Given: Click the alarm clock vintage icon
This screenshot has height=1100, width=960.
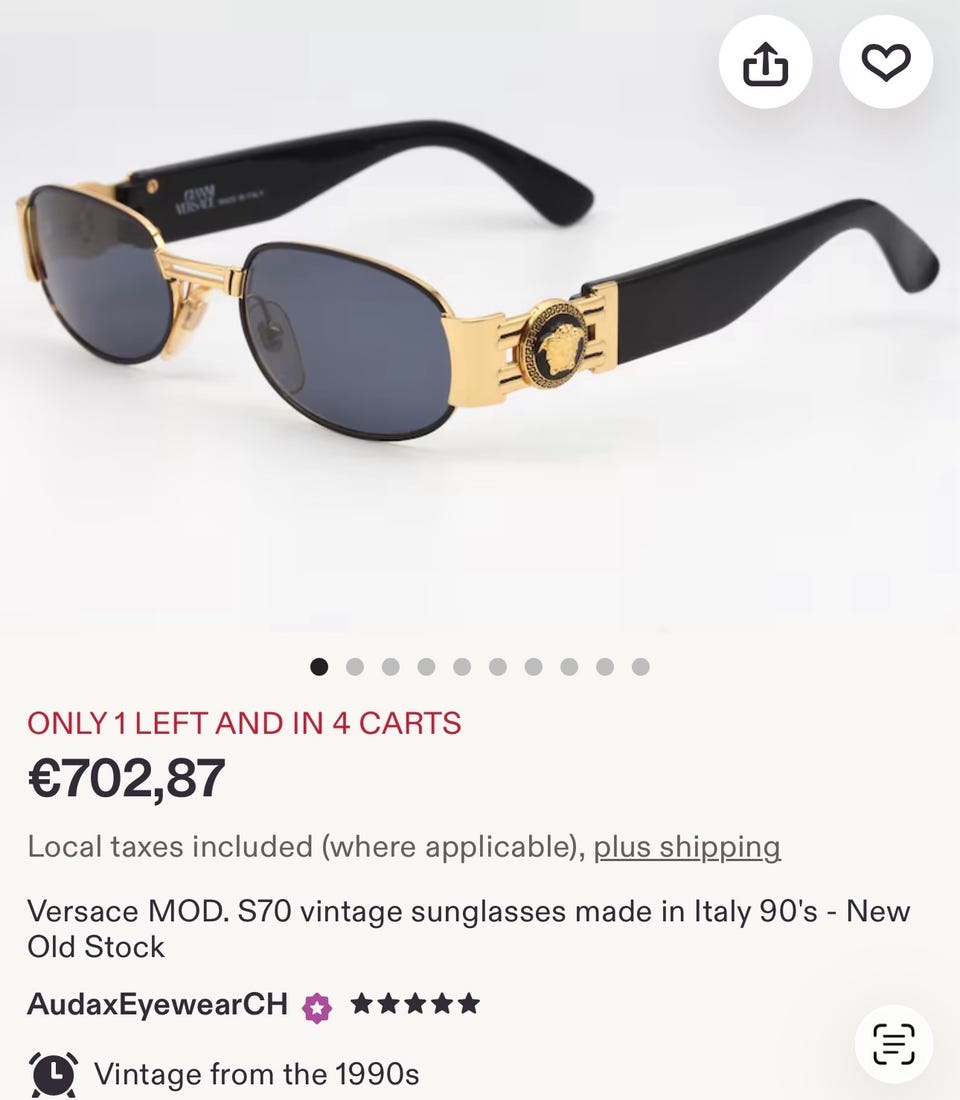Looking at the screenshot, I should click(53, 1074).
